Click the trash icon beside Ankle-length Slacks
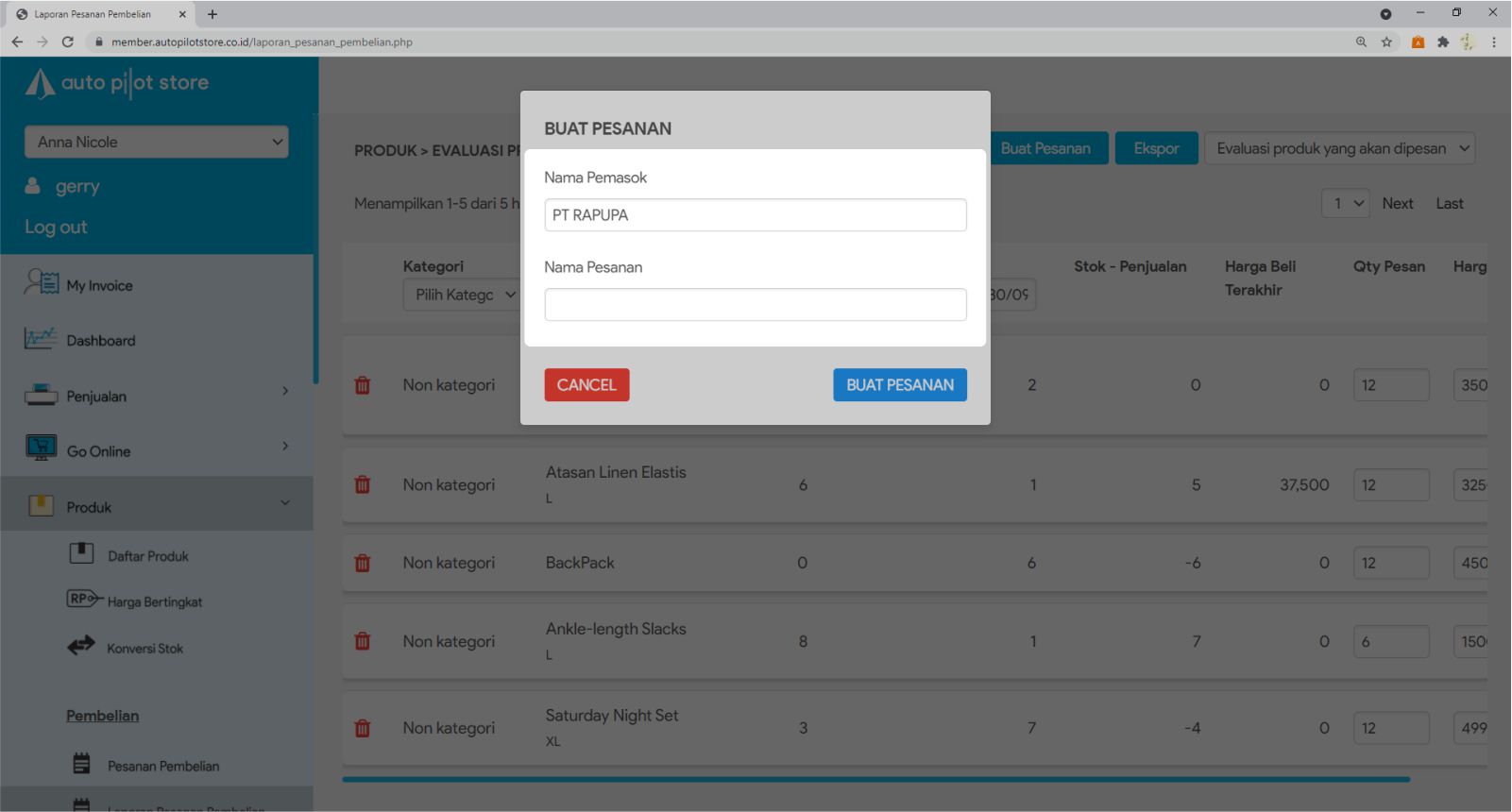 tap(362, 642)
